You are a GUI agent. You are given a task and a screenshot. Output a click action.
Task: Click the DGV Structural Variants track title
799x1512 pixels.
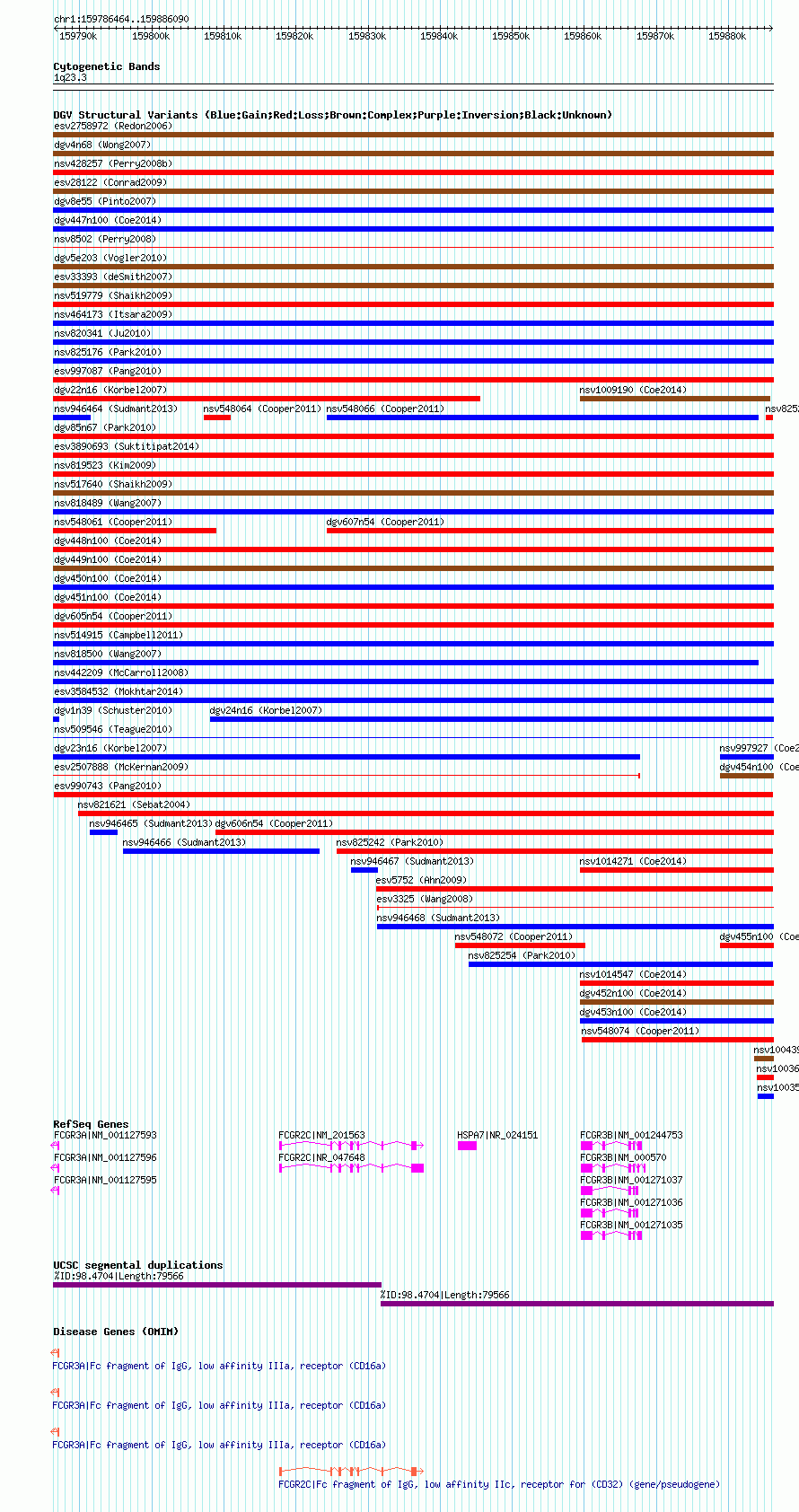(x=332, y=115)
